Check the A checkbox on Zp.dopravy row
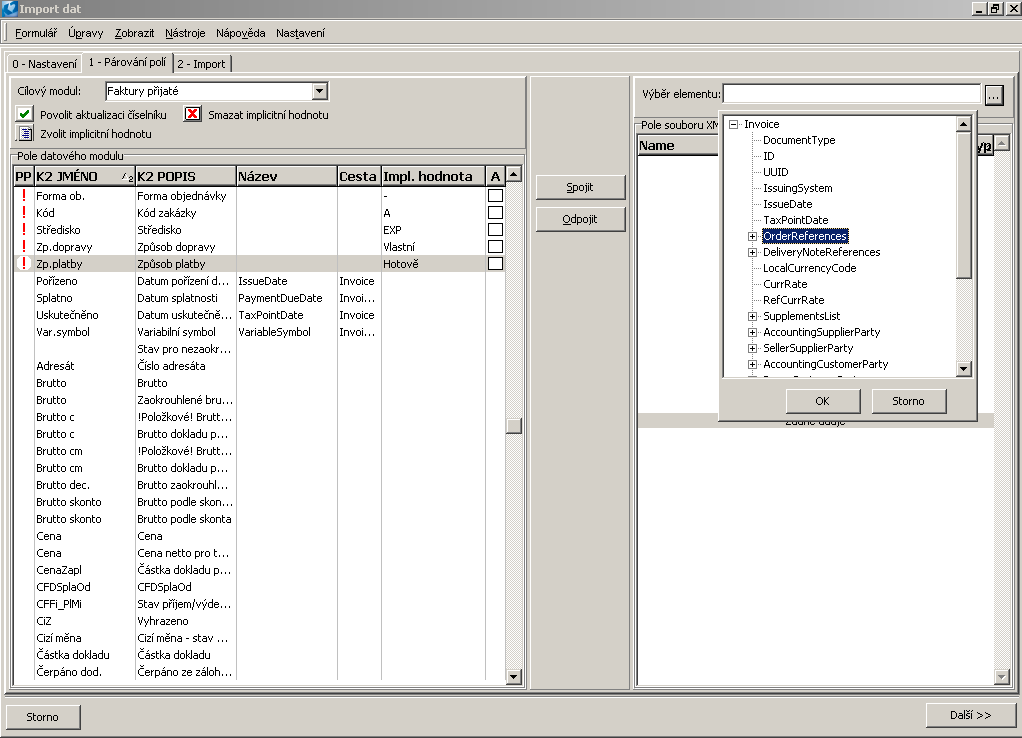Image resolution: width=1022 pixels, height=738 pixels. pos(495,247)
